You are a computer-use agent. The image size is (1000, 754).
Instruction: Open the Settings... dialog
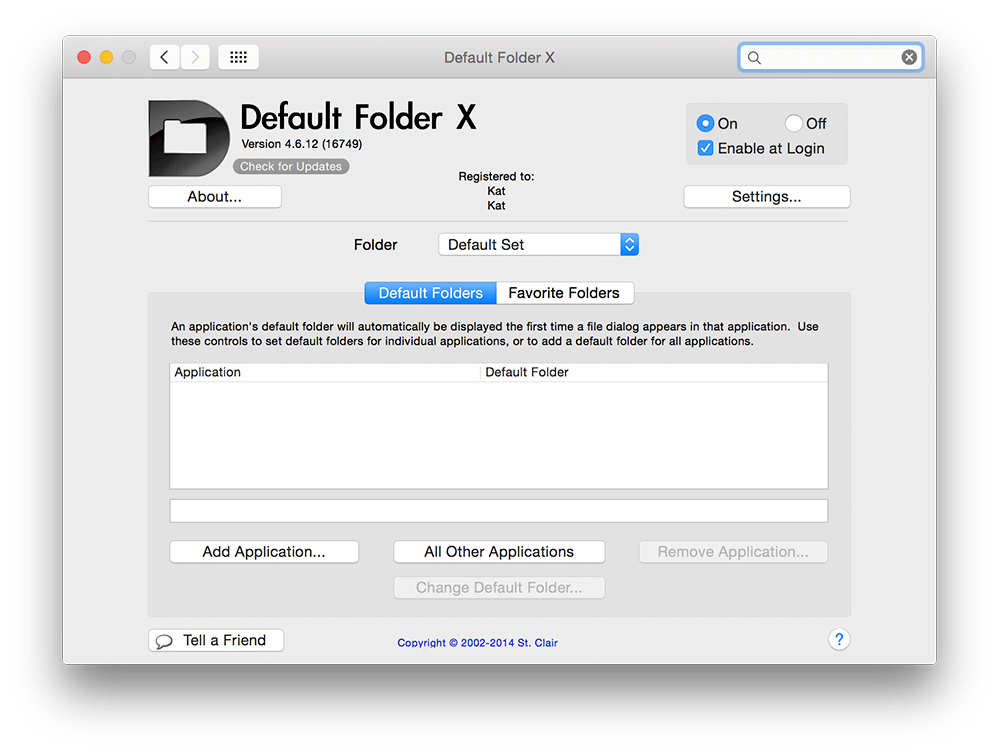click(x=767, y=196)
